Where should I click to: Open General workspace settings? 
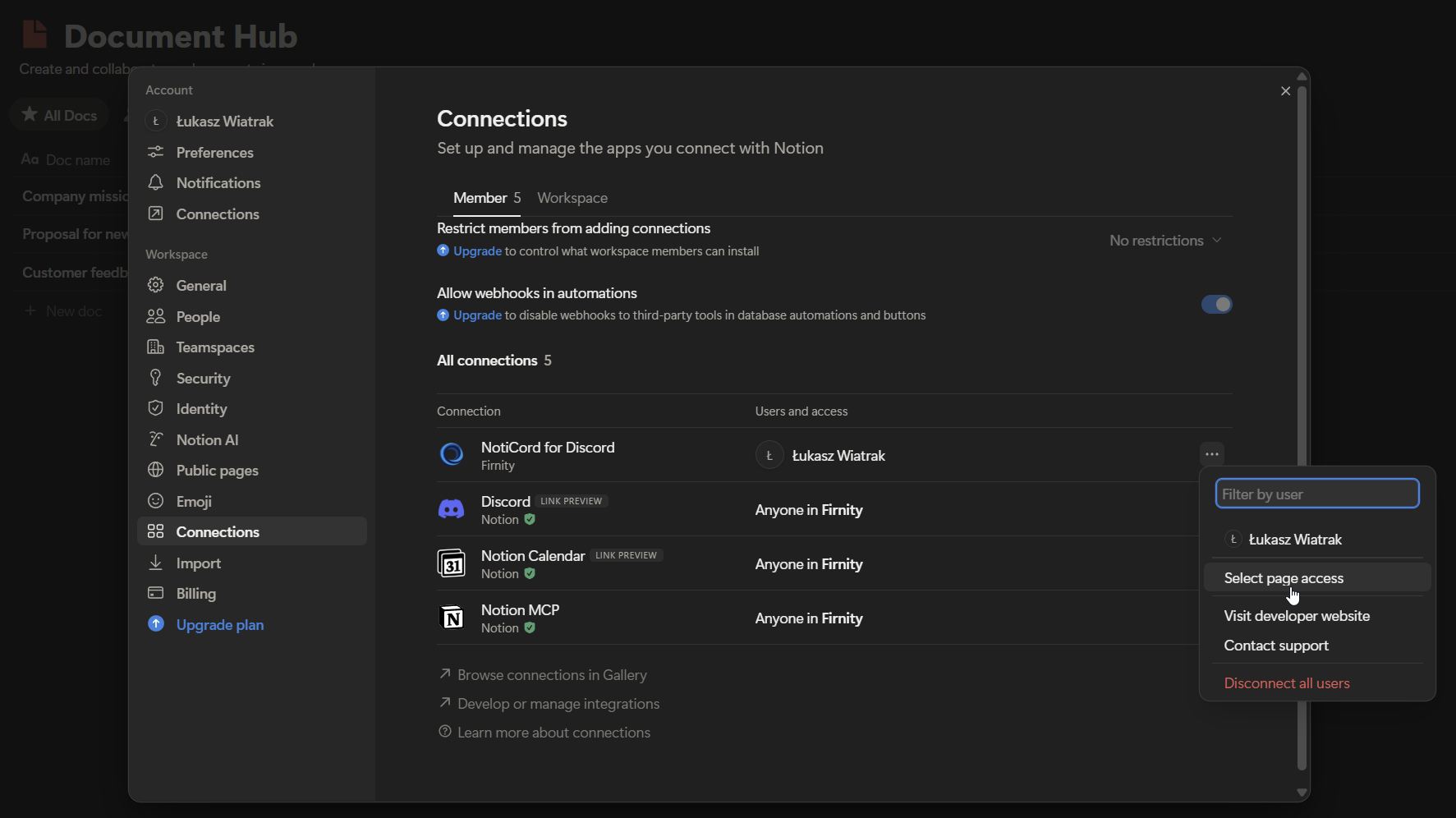(x=200, y=285)
